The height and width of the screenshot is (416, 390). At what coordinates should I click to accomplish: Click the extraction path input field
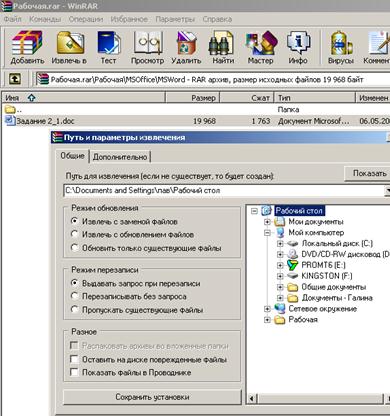tap(224, 190)
